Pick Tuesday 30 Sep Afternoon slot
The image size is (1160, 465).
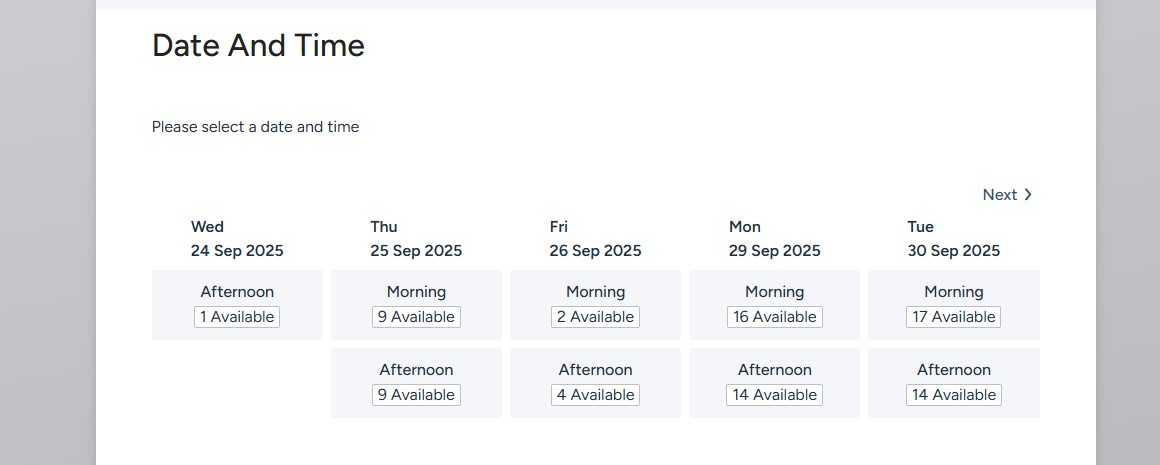pyautogui.click(x=954, y=383)
